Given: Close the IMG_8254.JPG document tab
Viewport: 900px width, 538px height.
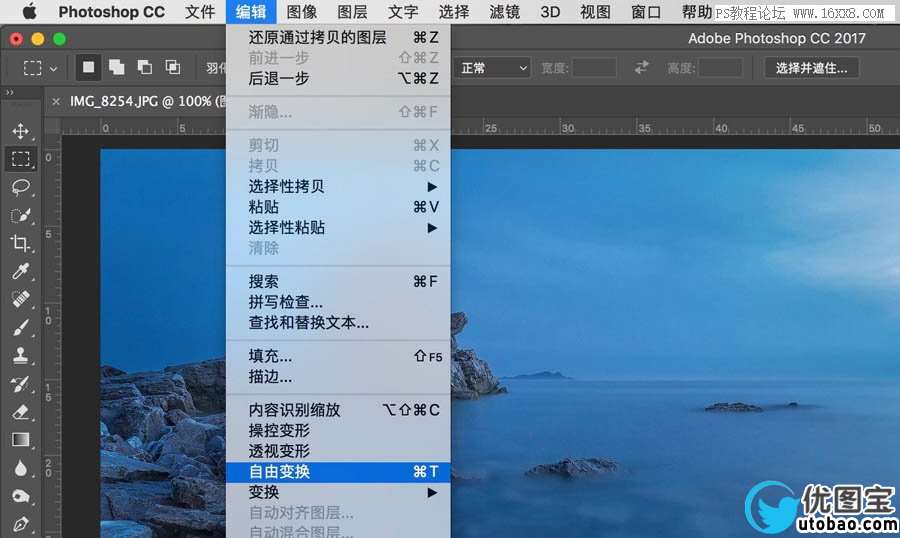Looking at the screenshot, I should (x=56, y=102).
